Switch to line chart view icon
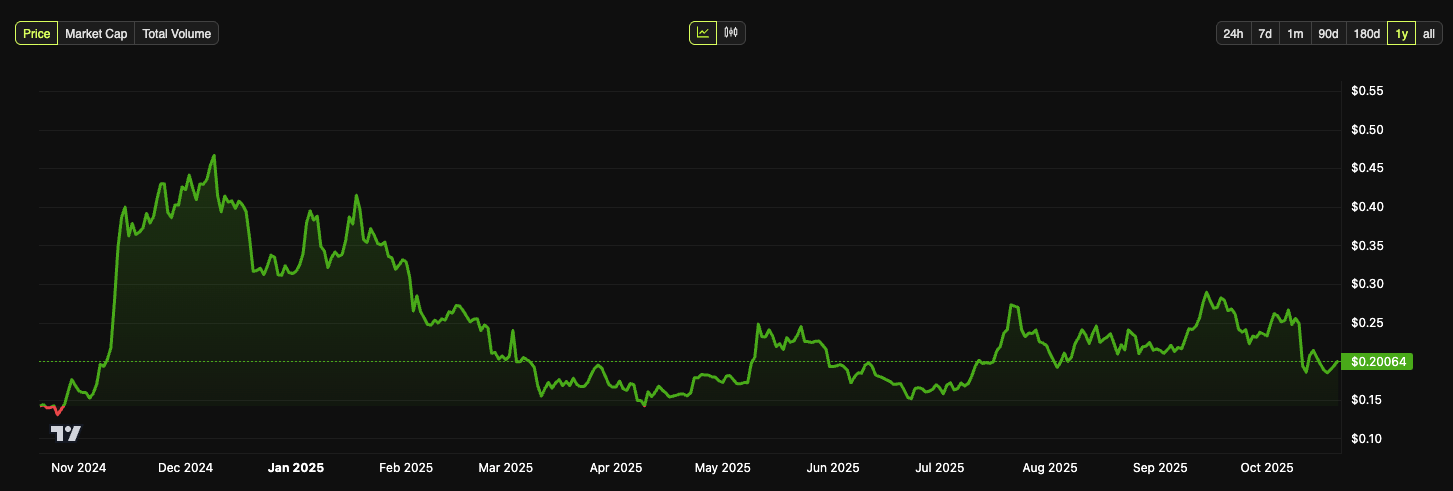The width and height of the screenshot is (1453, 491). (703, 33)
